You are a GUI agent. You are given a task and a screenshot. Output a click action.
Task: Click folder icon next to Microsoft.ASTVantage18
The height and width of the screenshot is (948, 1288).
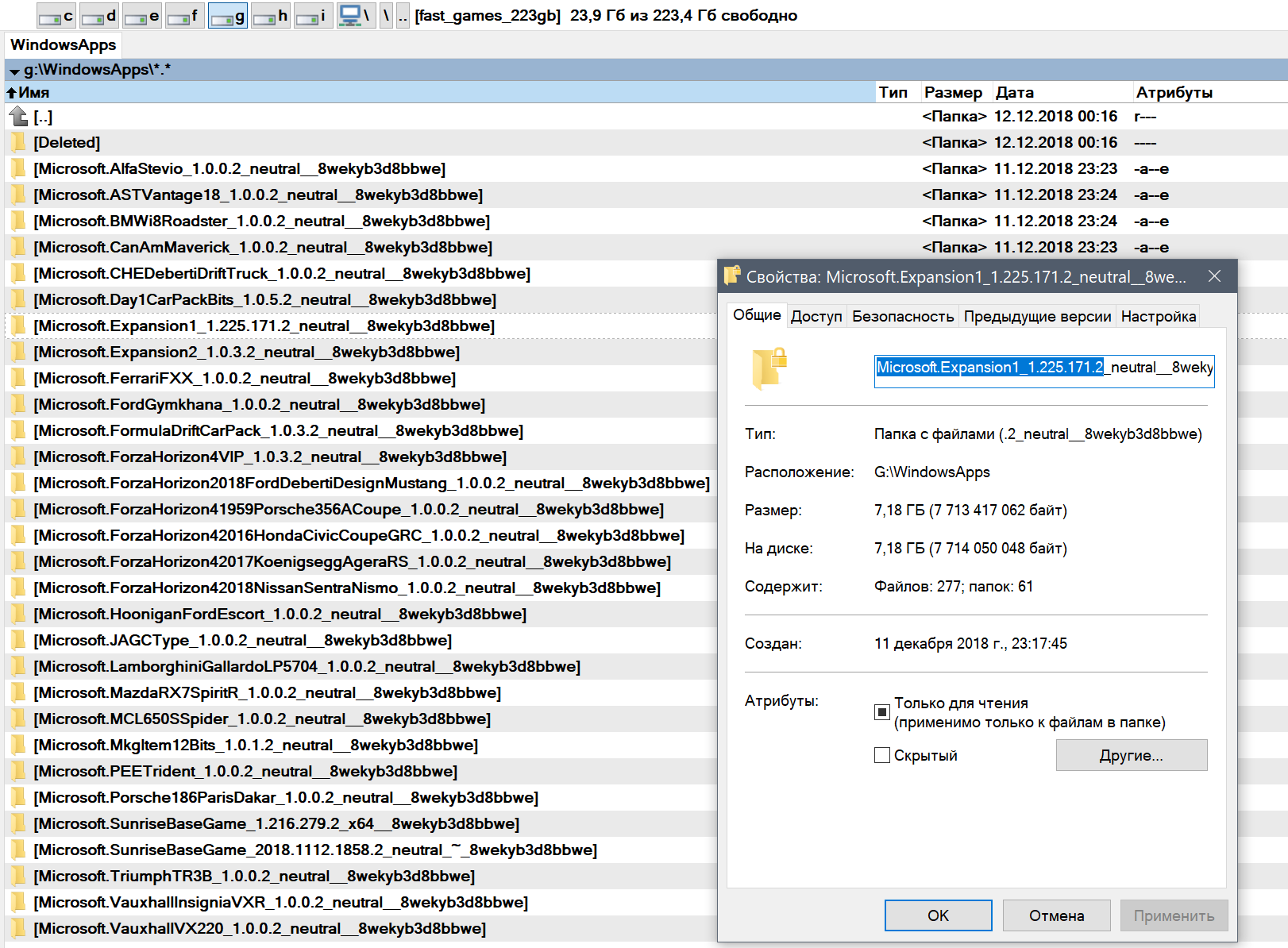pos(18,195)
